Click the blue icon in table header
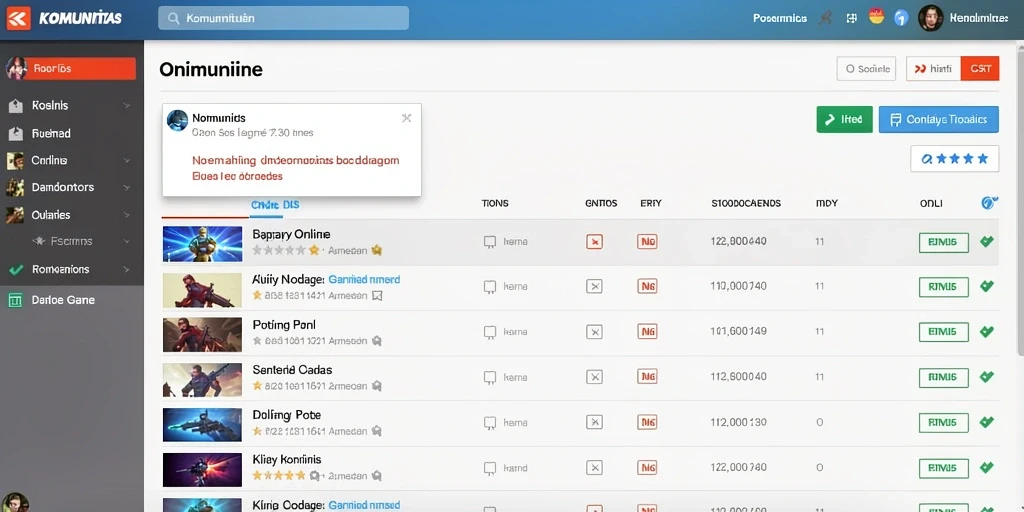 tap(989, 203)
